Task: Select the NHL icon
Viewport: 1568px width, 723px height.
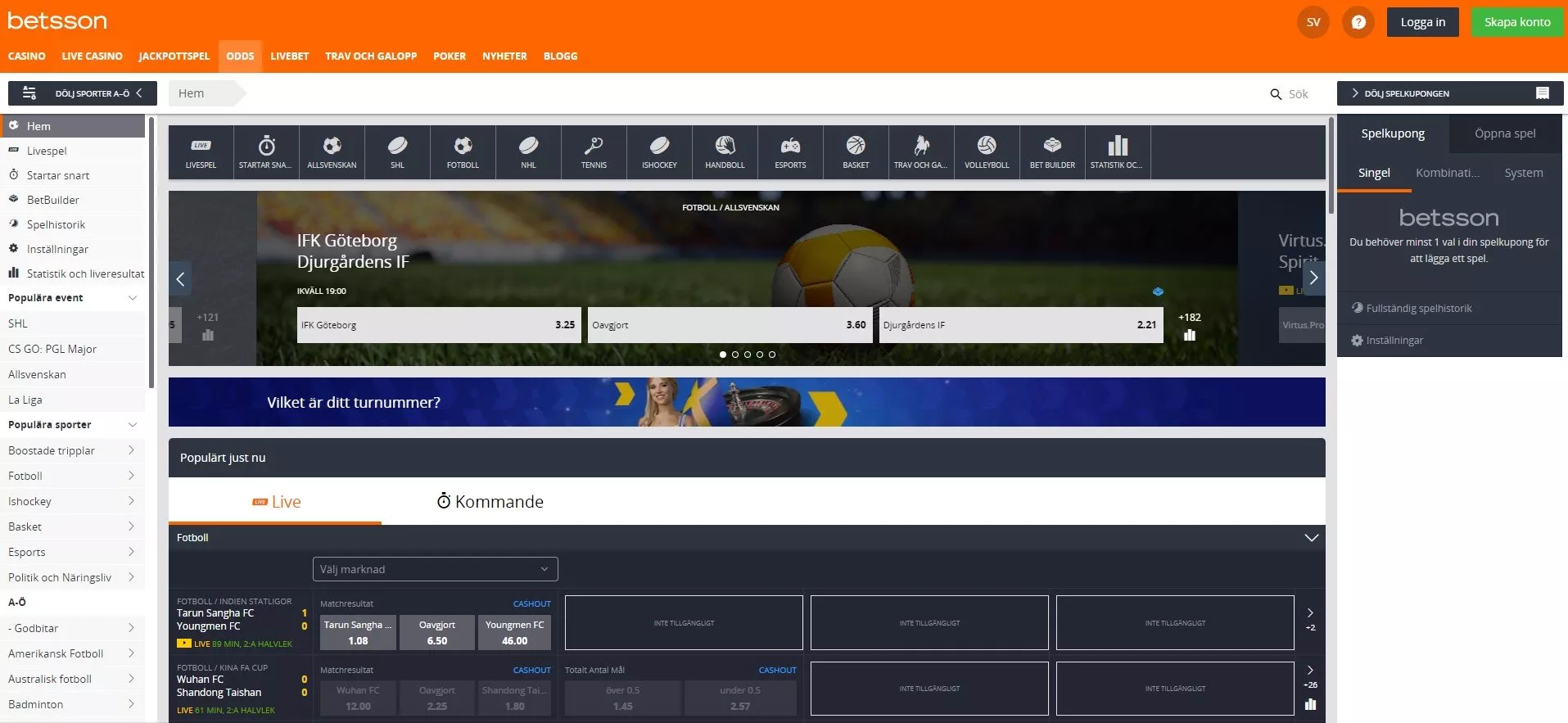Action: pyautogui.click(x=528, y=152)
